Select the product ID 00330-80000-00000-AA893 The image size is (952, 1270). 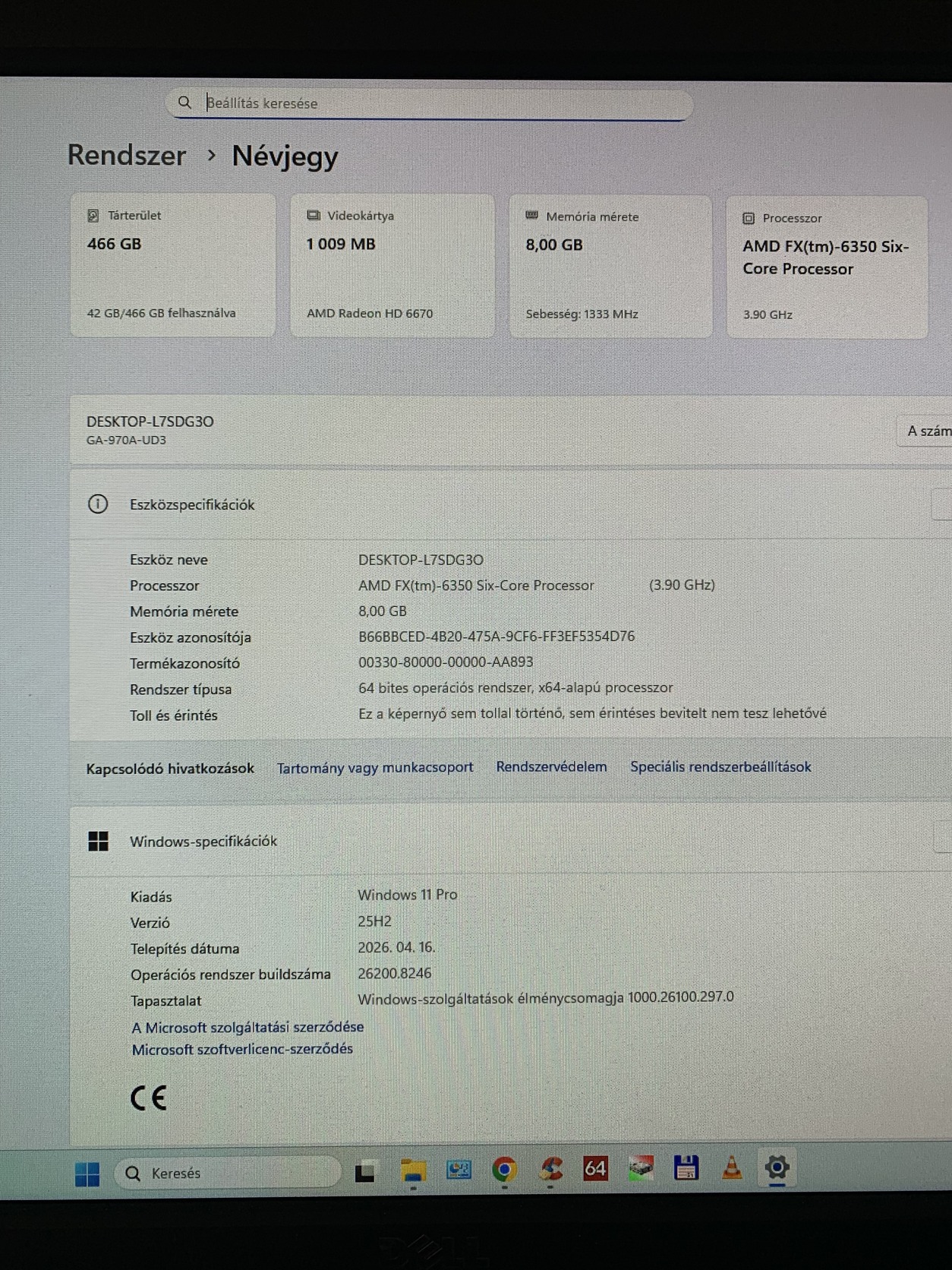pos(446,662)
